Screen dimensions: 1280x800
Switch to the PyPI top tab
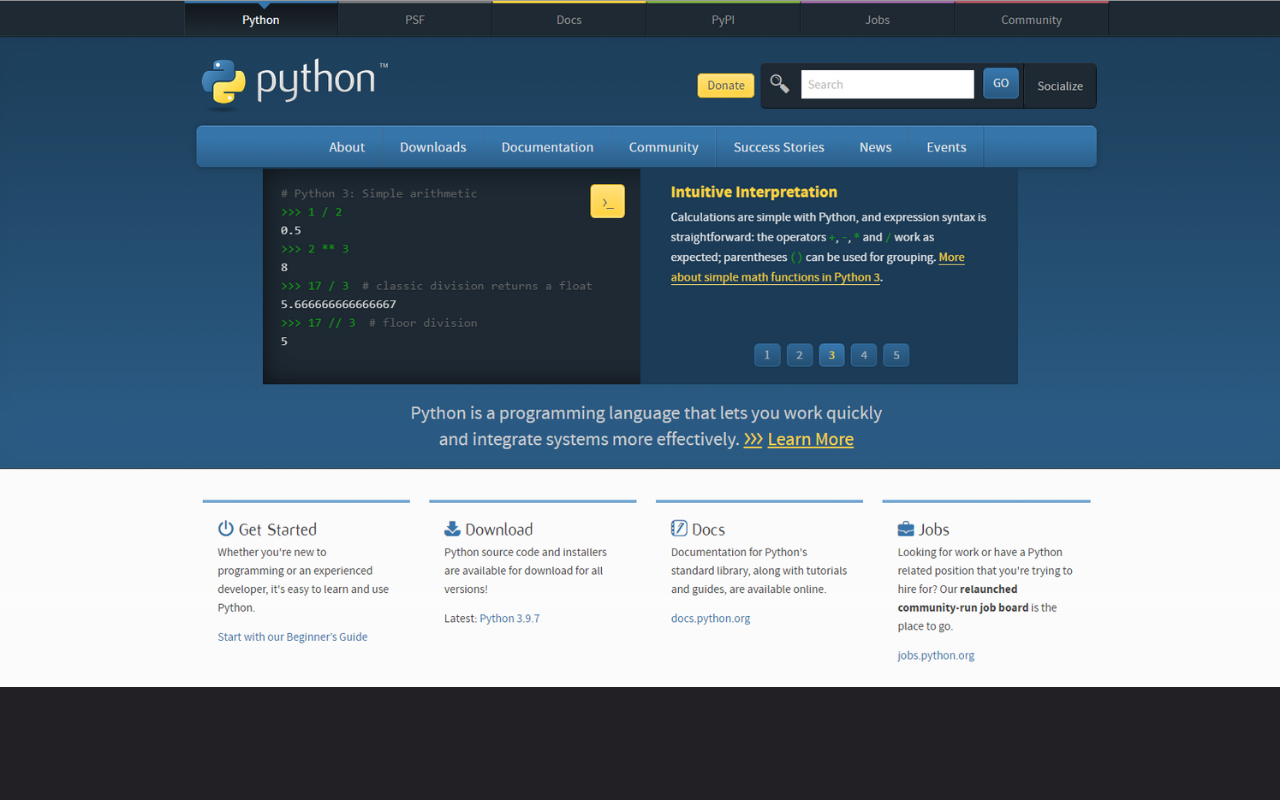(x=723, y=20)
